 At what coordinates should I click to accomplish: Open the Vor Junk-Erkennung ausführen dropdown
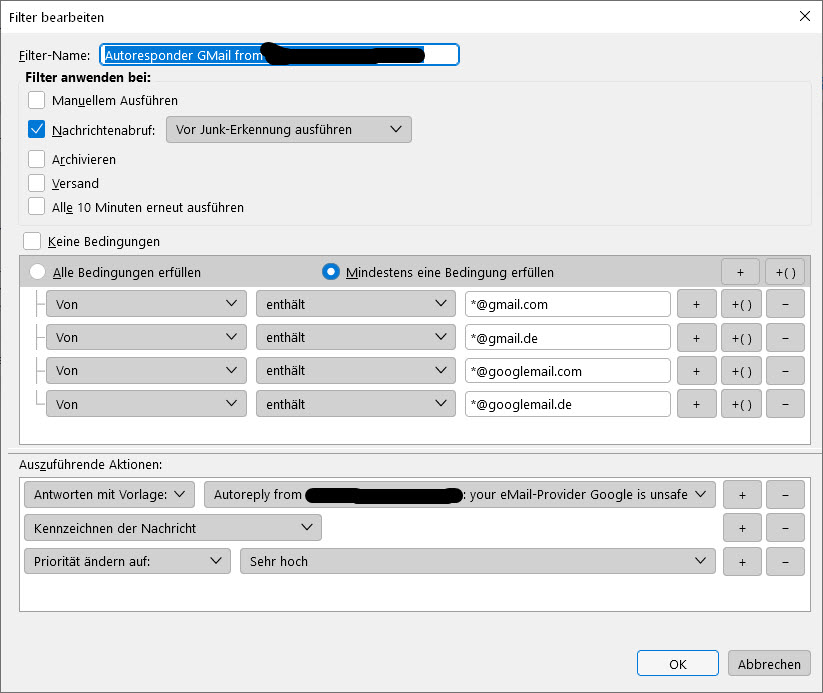[x=288, y=129]
